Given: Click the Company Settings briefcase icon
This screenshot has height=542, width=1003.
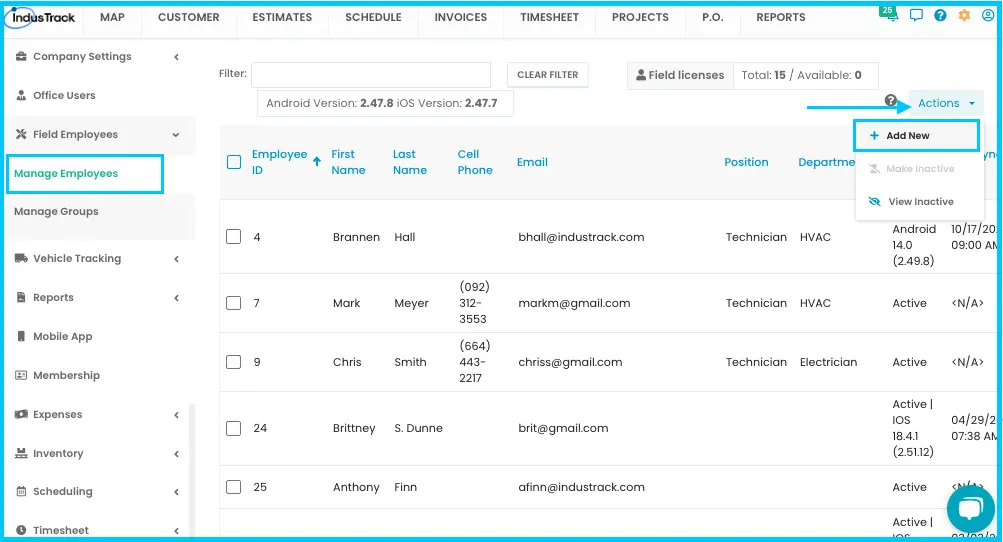Looking at the screenshot, I should coord(21,56).
